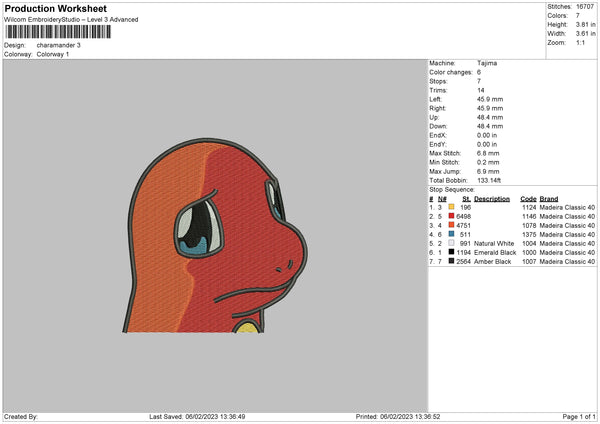600x424 pixels.
Task: Click the yellow thread swatch in stop 1
Action: coord(450,207)
